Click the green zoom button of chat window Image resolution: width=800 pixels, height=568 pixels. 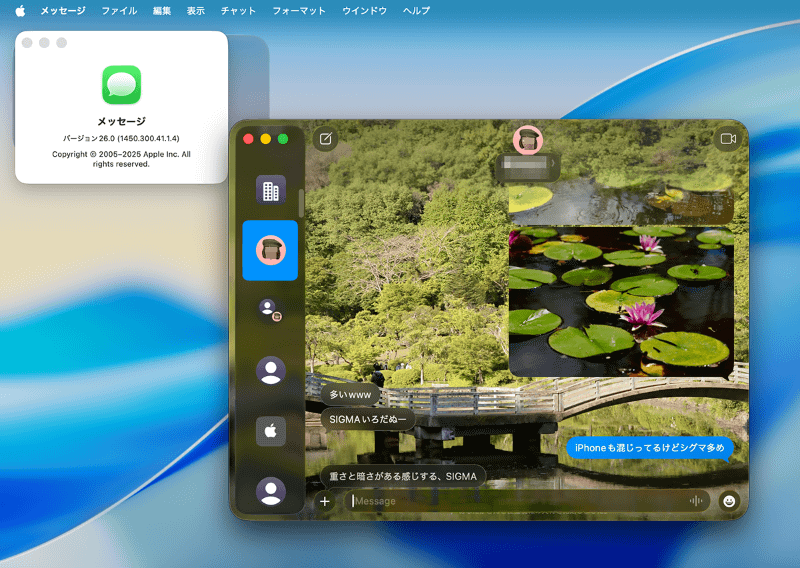pos(283,139)
